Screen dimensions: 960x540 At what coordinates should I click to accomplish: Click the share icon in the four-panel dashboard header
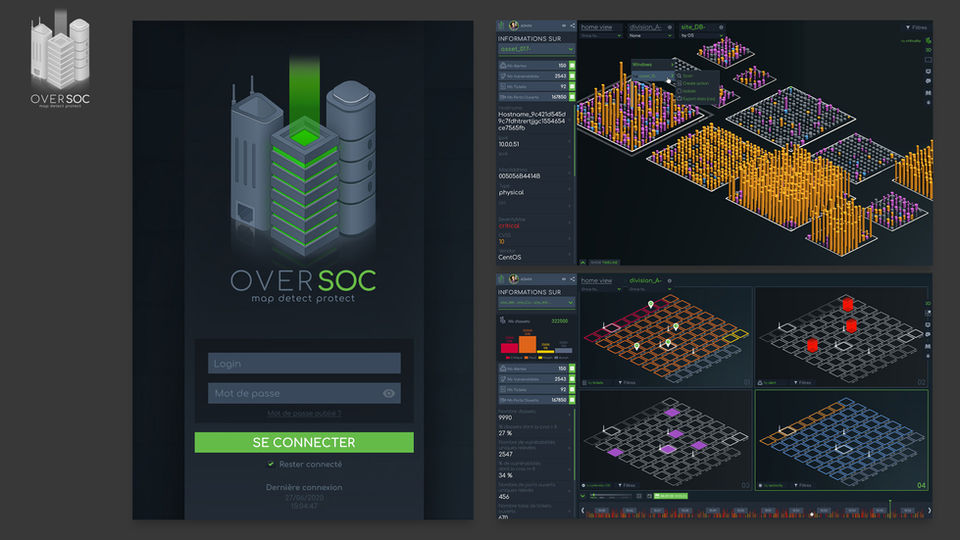pyautogui.click(x=572, y=279)
